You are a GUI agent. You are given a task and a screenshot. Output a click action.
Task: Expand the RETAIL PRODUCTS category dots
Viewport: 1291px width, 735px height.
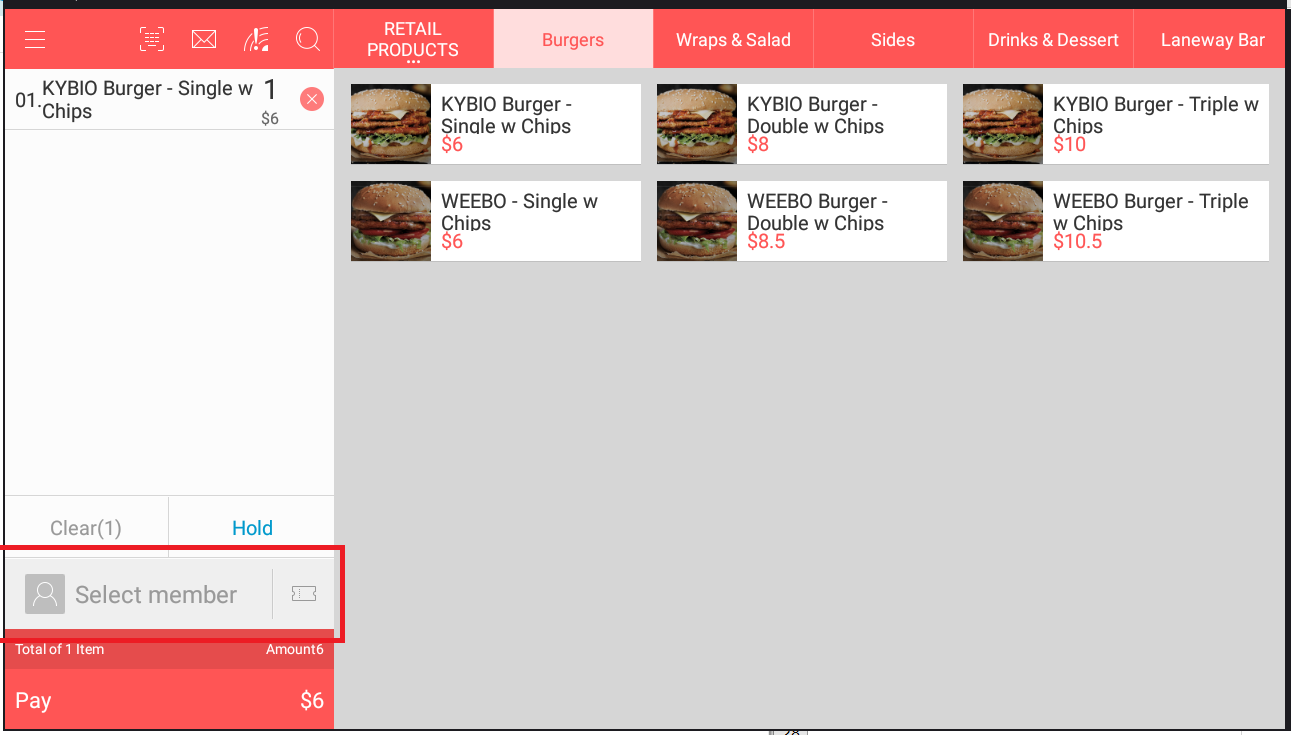(x=413, y=62)
